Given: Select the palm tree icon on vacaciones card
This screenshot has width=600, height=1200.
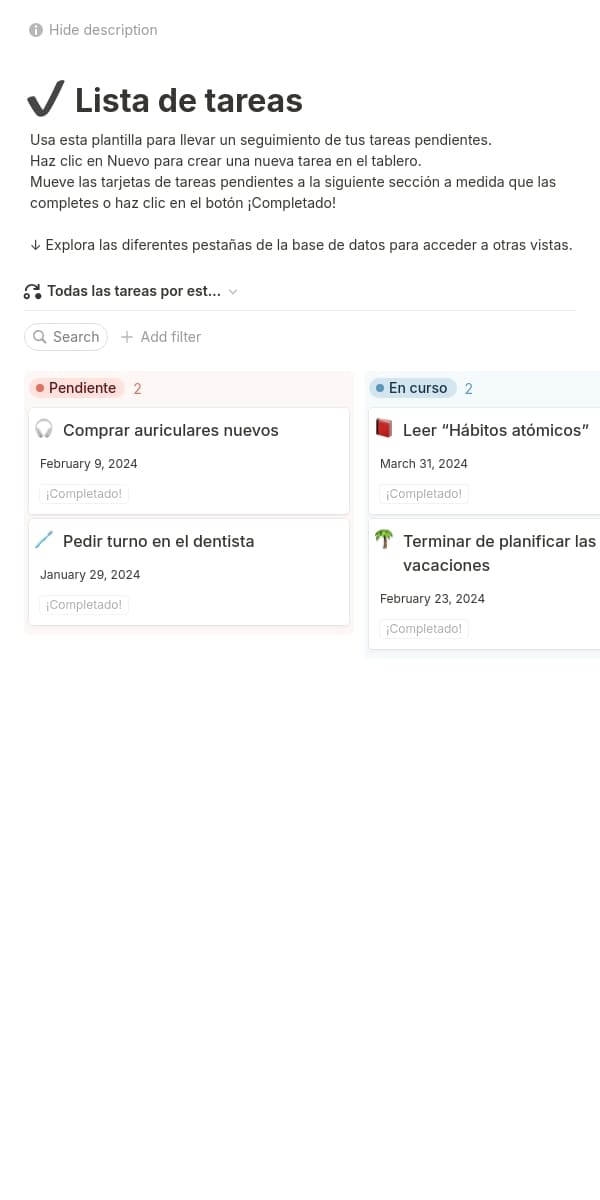Looking at the screenshot, I should coord(383,540).
